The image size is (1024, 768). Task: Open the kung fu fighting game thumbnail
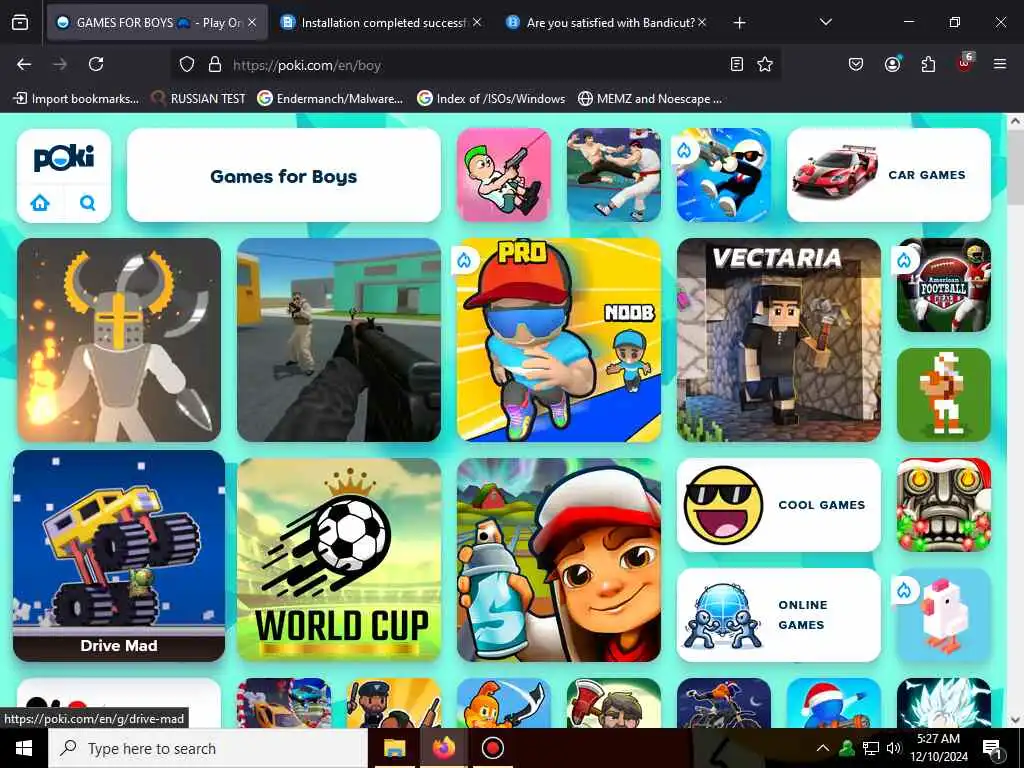[x=614, y=175]
